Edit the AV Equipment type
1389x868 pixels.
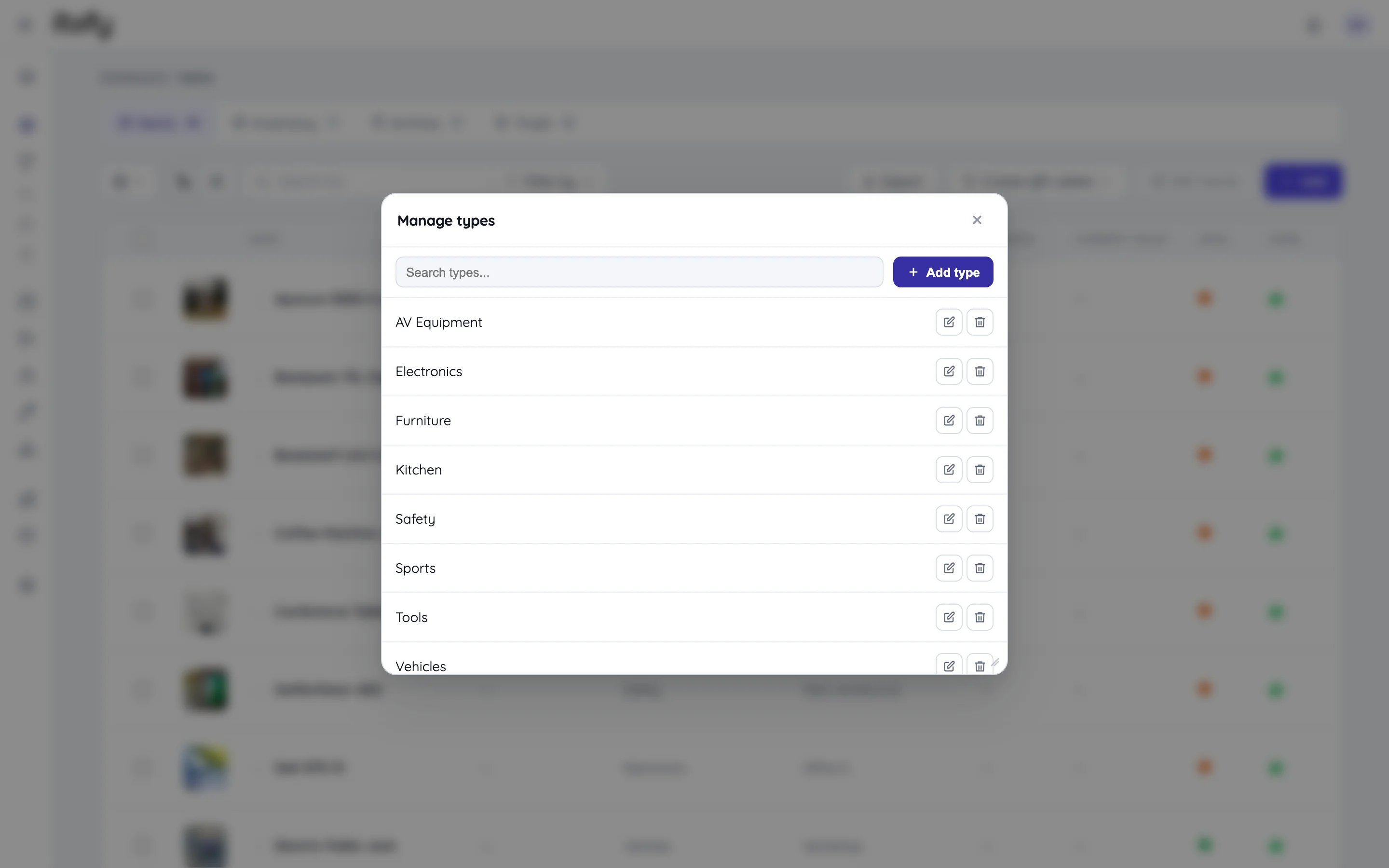coord(949,322)
